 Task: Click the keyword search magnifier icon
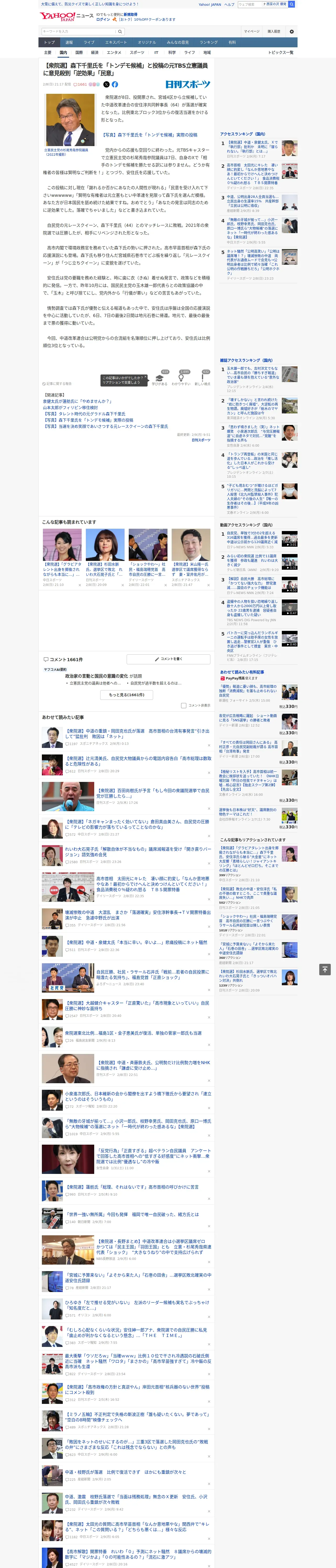[x=120, y=32]
